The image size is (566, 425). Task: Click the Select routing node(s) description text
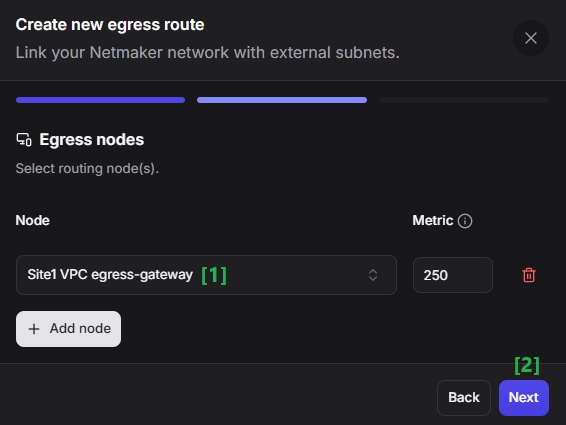[87, 168]
